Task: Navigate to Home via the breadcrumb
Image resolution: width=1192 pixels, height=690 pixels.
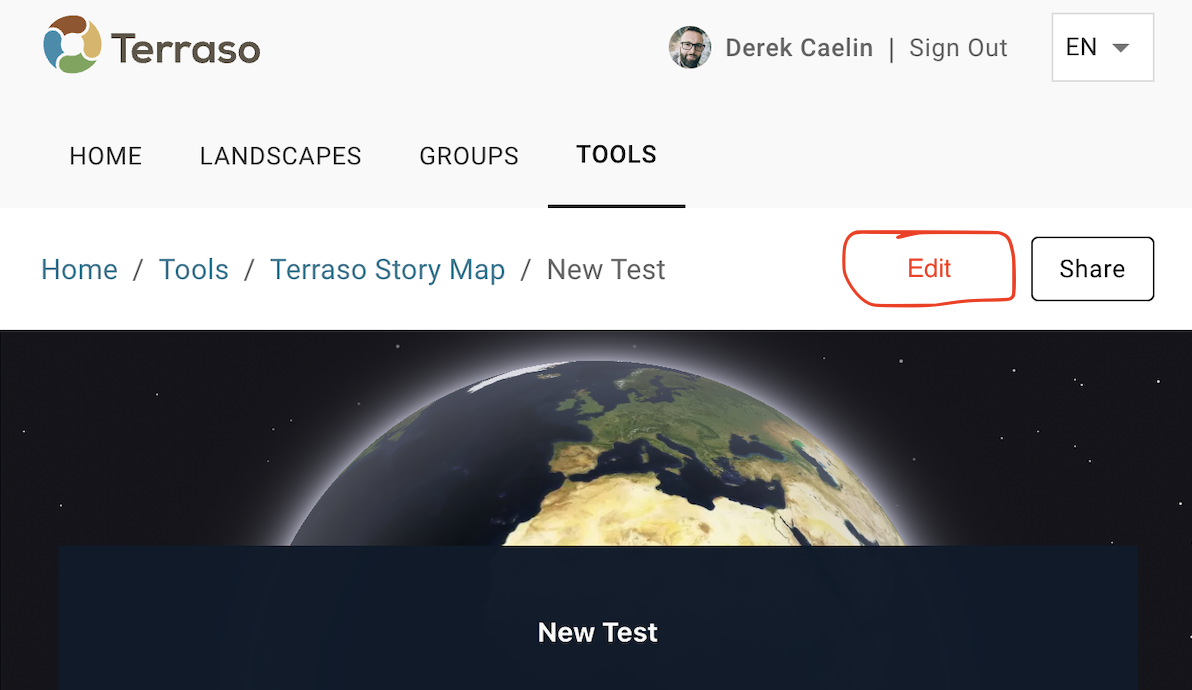Action: [79, 269]
